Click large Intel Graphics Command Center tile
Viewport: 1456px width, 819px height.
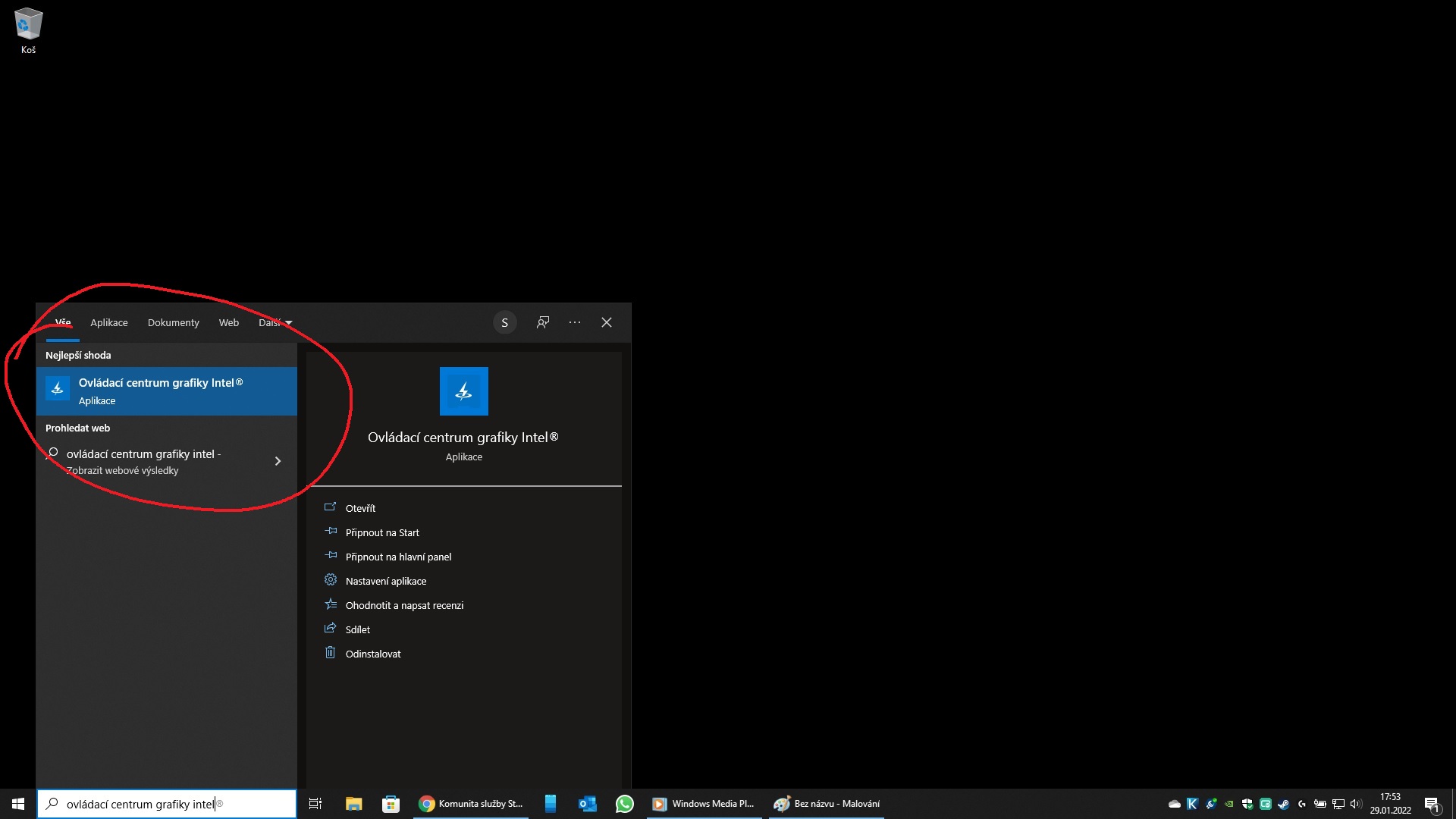pyautogui.click(x=463, y=391)
